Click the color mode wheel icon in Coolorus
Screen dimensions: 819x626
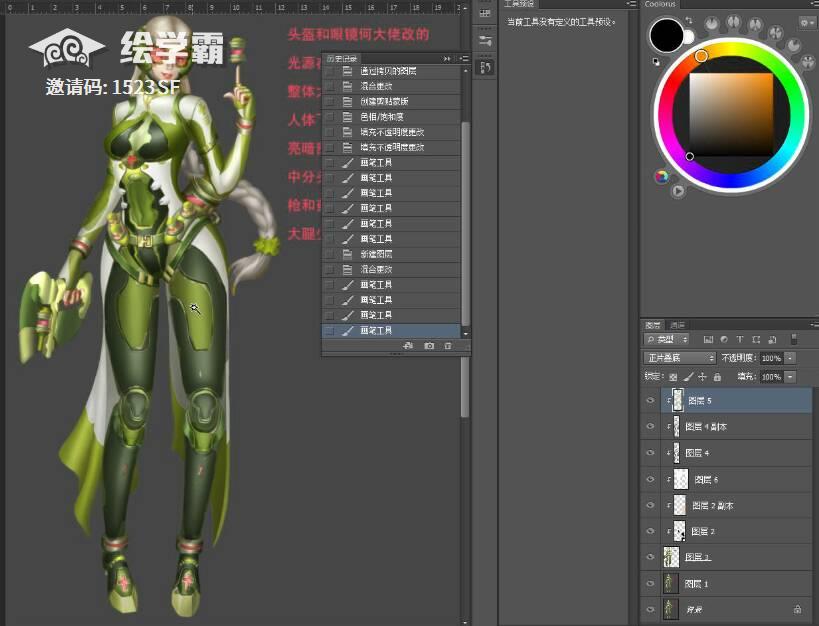662,176
